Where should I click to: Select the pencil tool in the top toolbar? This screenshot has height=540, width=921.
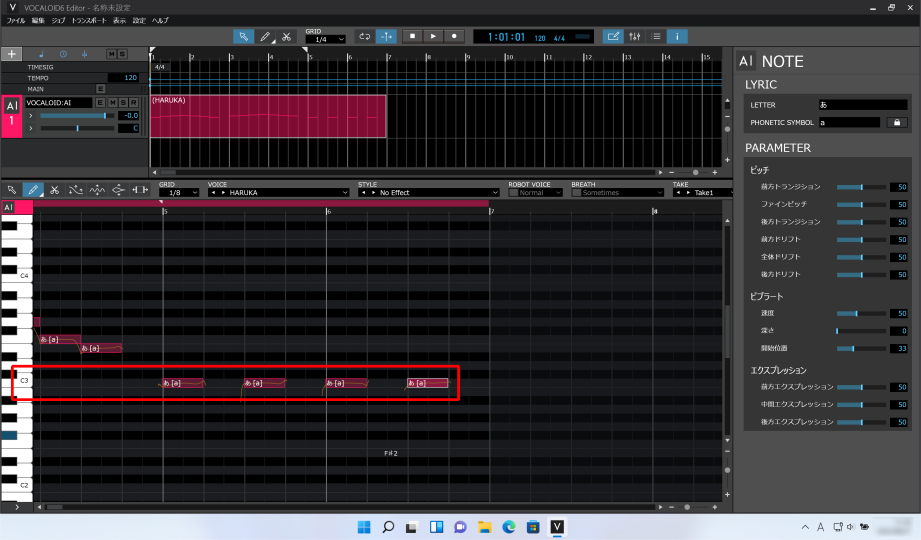pyautogui.click(x=265, y=36)
